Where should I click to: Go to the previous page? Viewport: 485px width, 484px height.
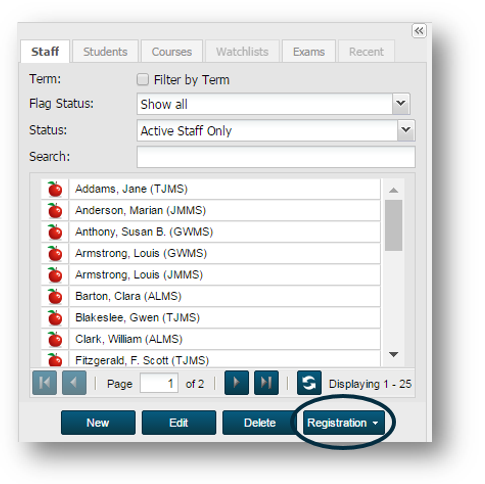pos(74,383)
